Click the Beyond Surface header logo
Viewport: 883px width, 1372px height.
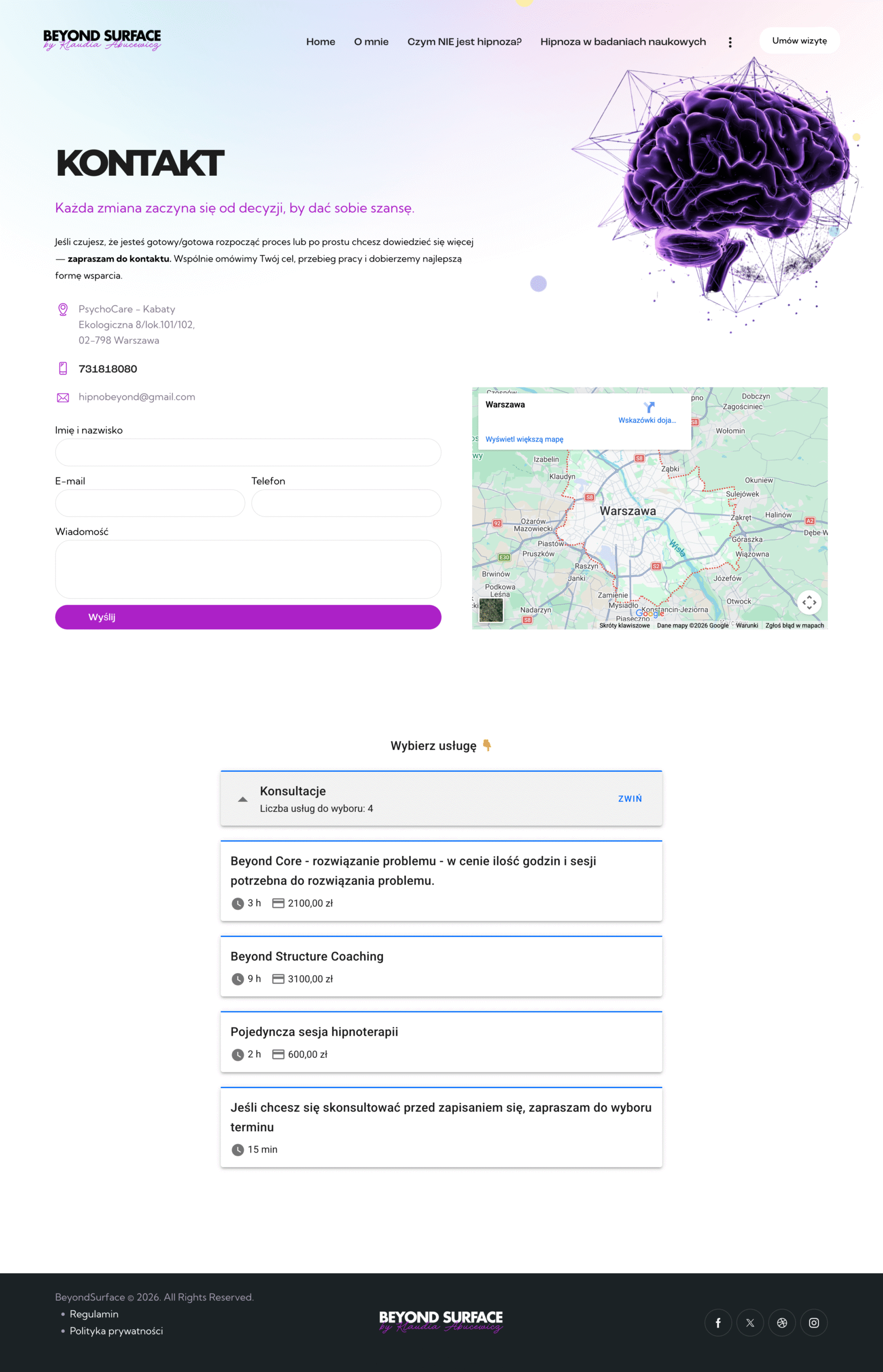102,40
